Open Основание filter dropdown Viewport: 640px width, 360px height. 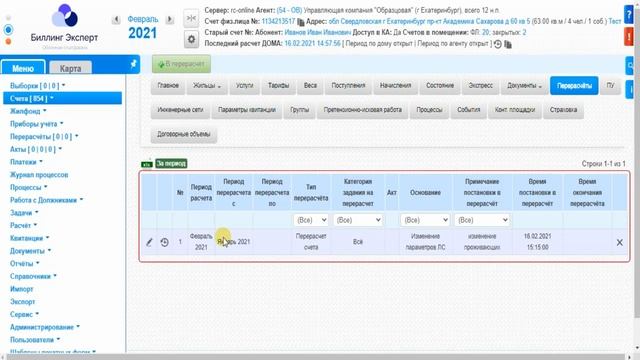(x=425, y=220)
